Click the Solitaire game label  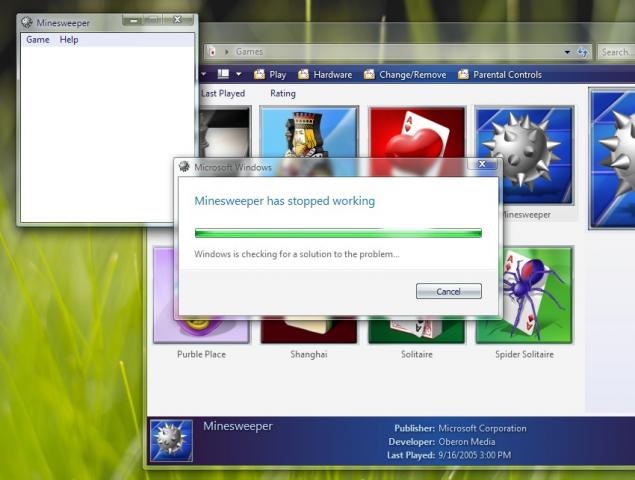[x=417, y=354]
